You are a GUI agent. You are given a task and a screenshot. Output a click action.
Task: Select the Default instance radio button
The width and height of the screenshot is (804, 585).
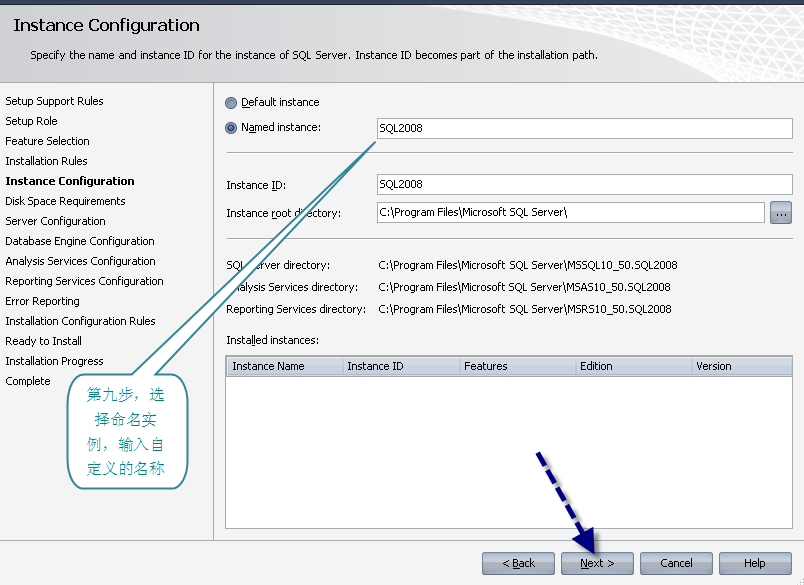click(x=231, y=103)
